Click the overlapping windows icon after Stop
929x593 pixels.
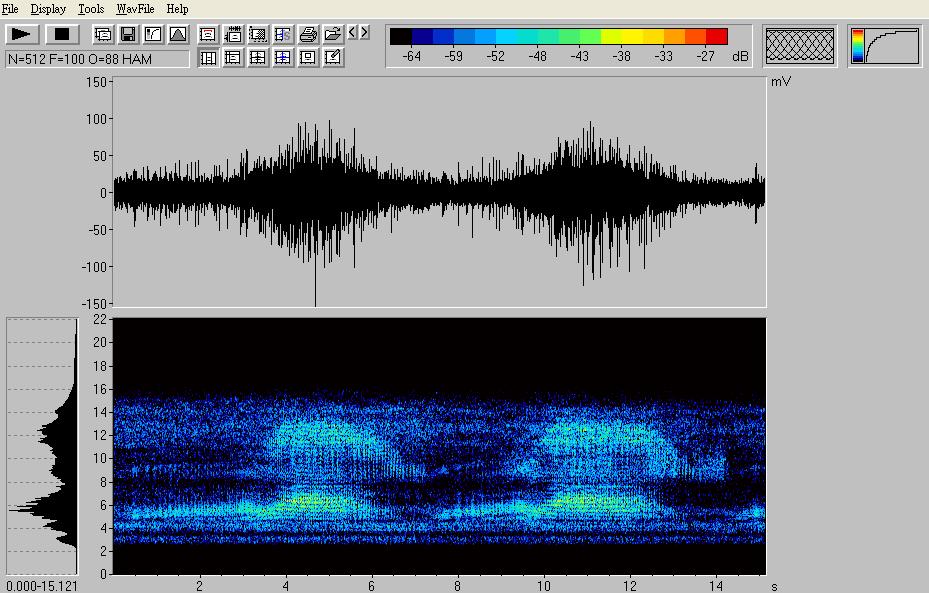coord(103,35)
